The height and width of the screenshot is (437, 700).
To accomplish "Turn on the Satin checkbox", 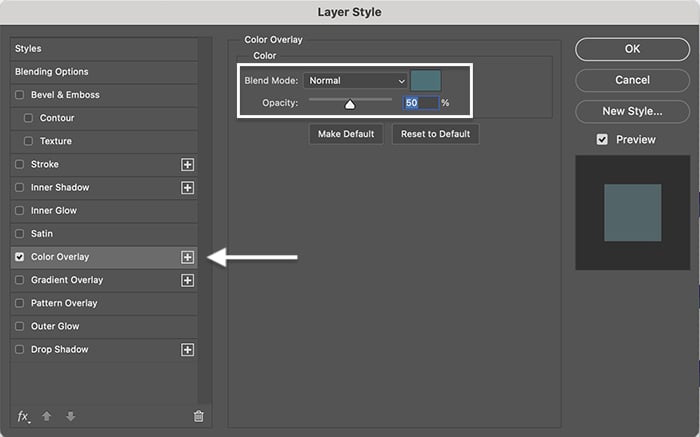I will [20, 233].
